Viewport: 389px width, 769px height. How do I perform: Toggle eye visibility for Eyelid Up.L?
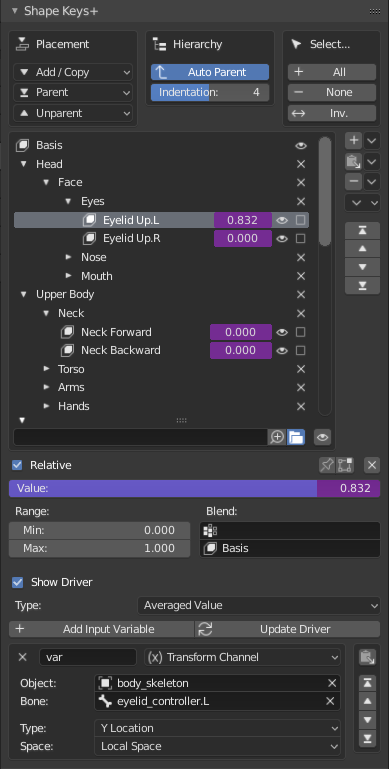tap(282, 220)
